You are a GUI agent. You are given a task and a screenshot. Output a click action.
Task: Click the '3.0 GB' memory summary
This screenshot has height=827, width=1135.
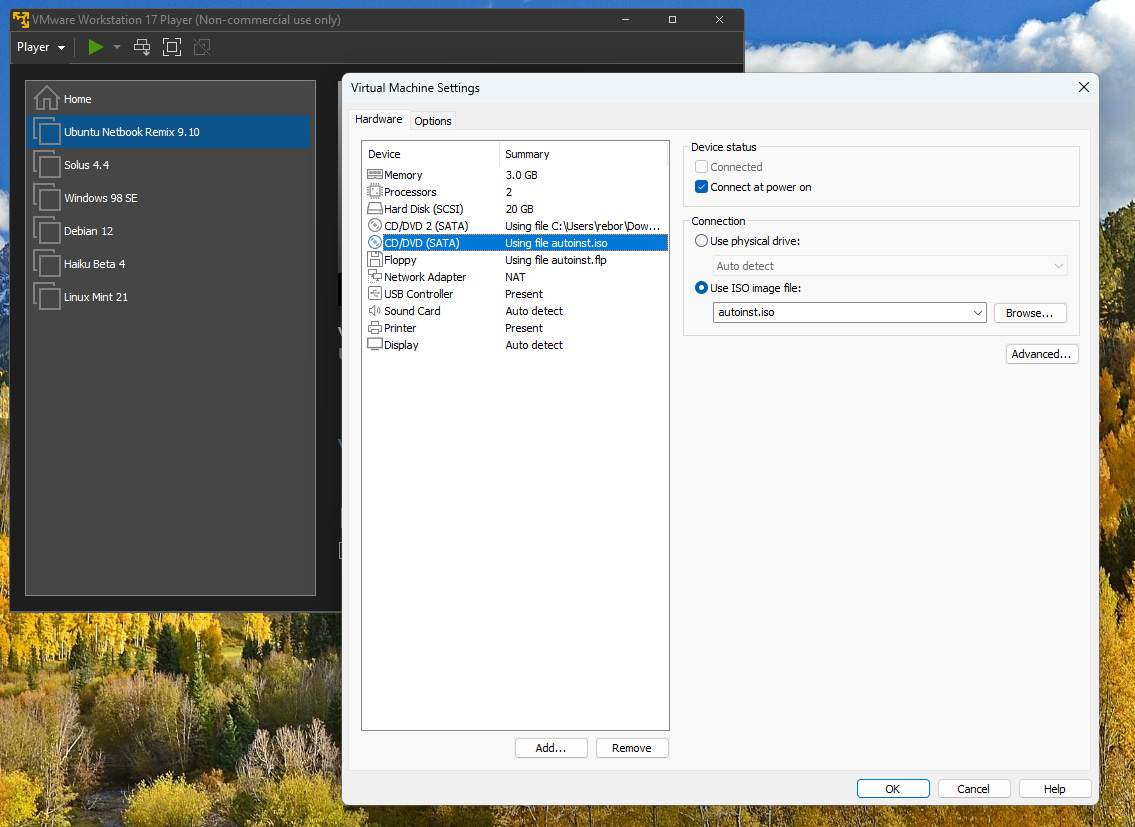521,175
